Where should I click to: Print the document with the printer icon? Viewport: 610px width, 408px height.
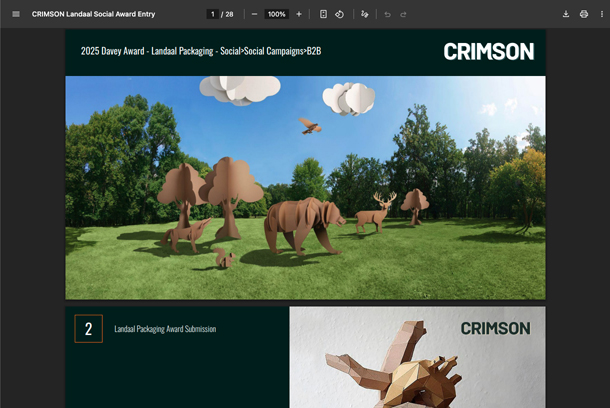[584, 14]
